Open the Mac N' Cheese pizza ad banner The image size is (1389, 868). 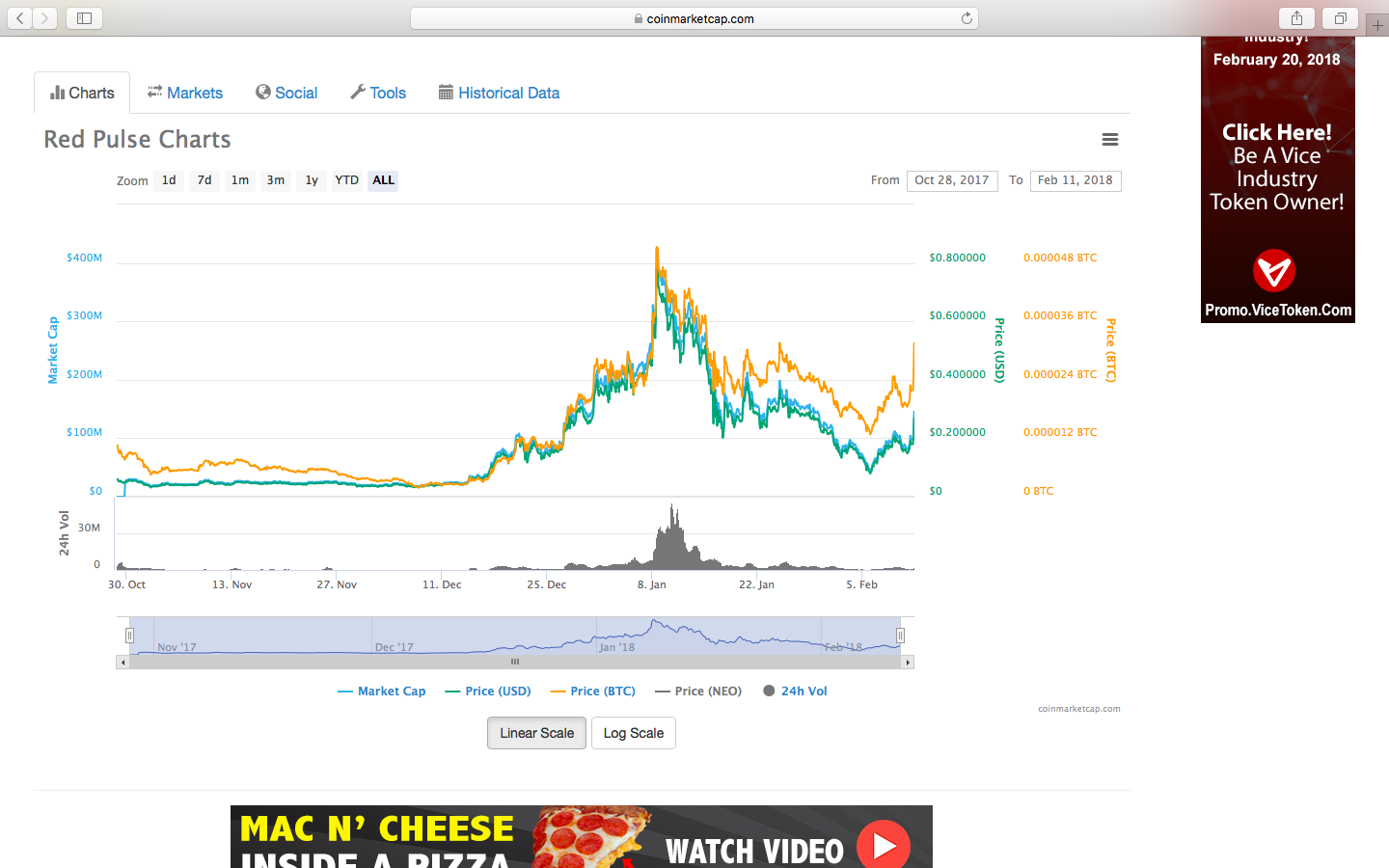tap(582, 837)
